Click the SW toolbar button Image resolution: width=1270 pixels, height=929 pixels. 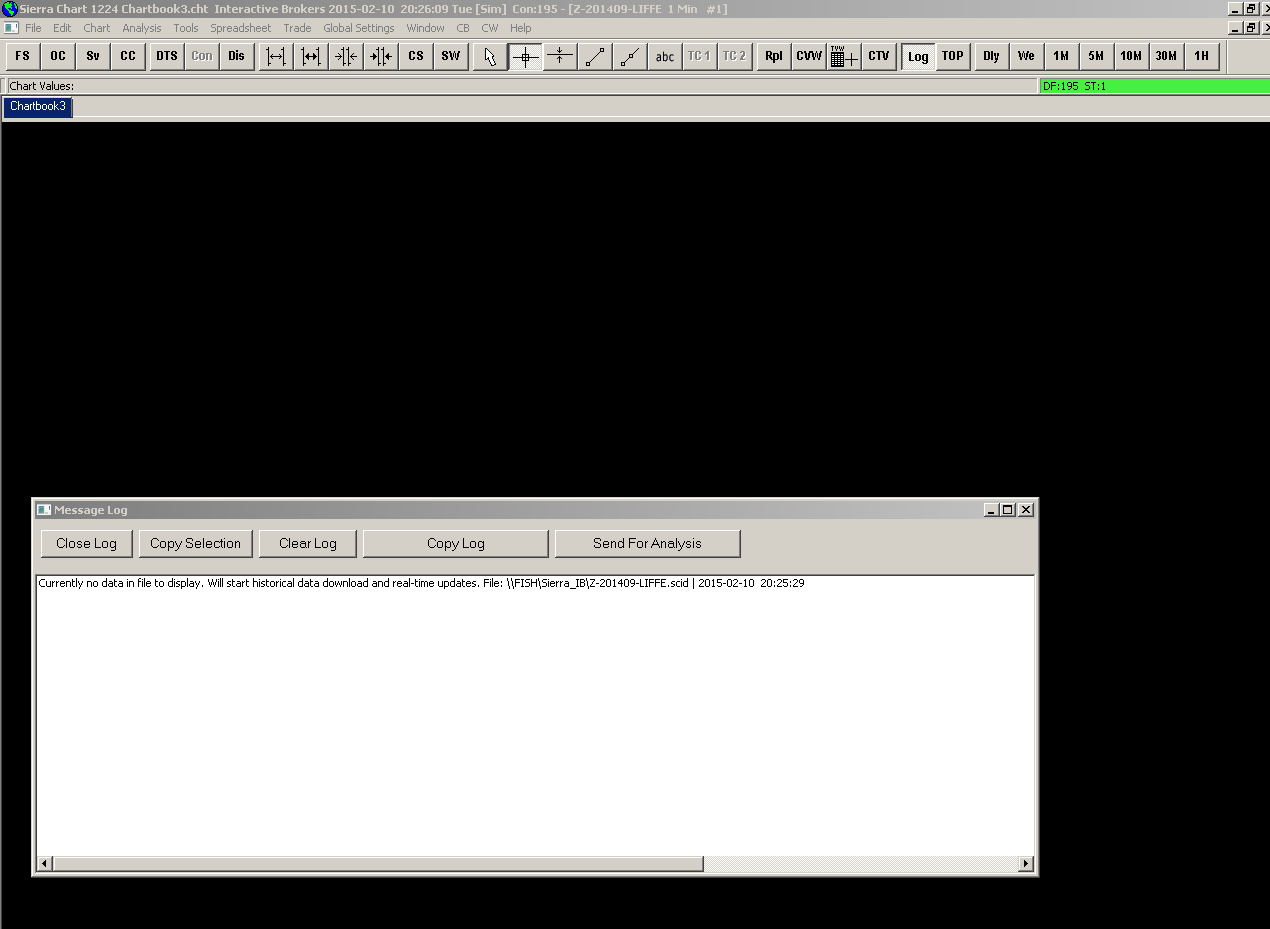pos(451,56)
